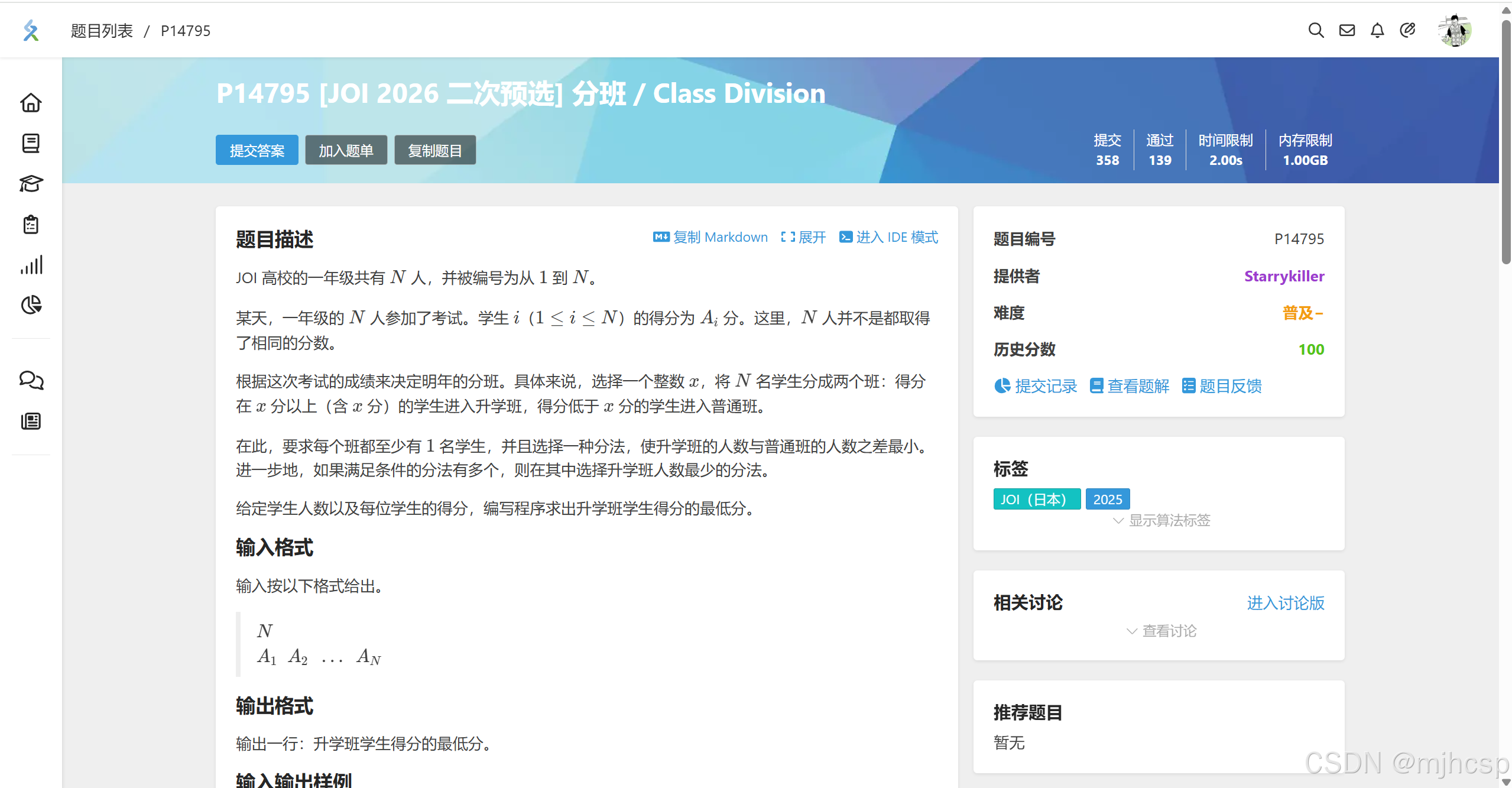Screen dimensions: 1512x788
Task: Expand 显示算法标签 to show algorithm tags
Action: 1161,520
